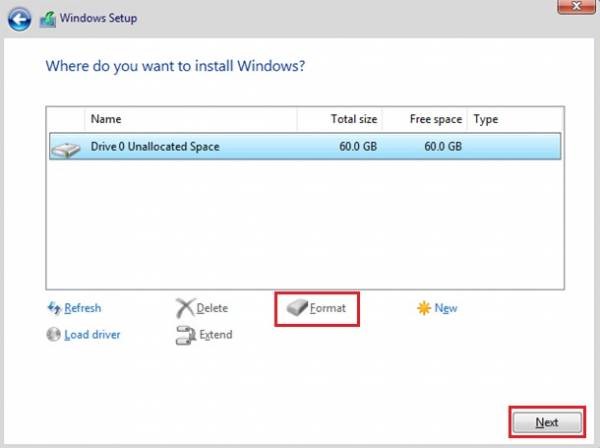Screen dimensions: 600x448
Task: Click the Delete link text
Action: pos(212,308)
